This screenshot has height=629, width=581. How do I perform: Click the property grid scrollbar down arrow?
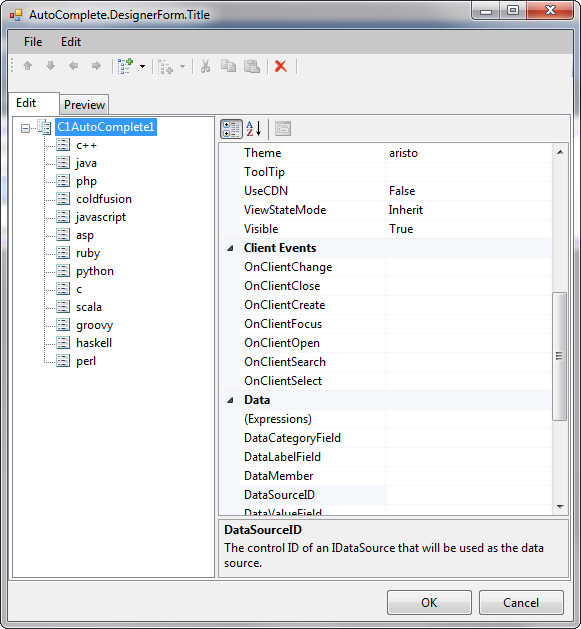pyautogui.click(x=560, y=507)
